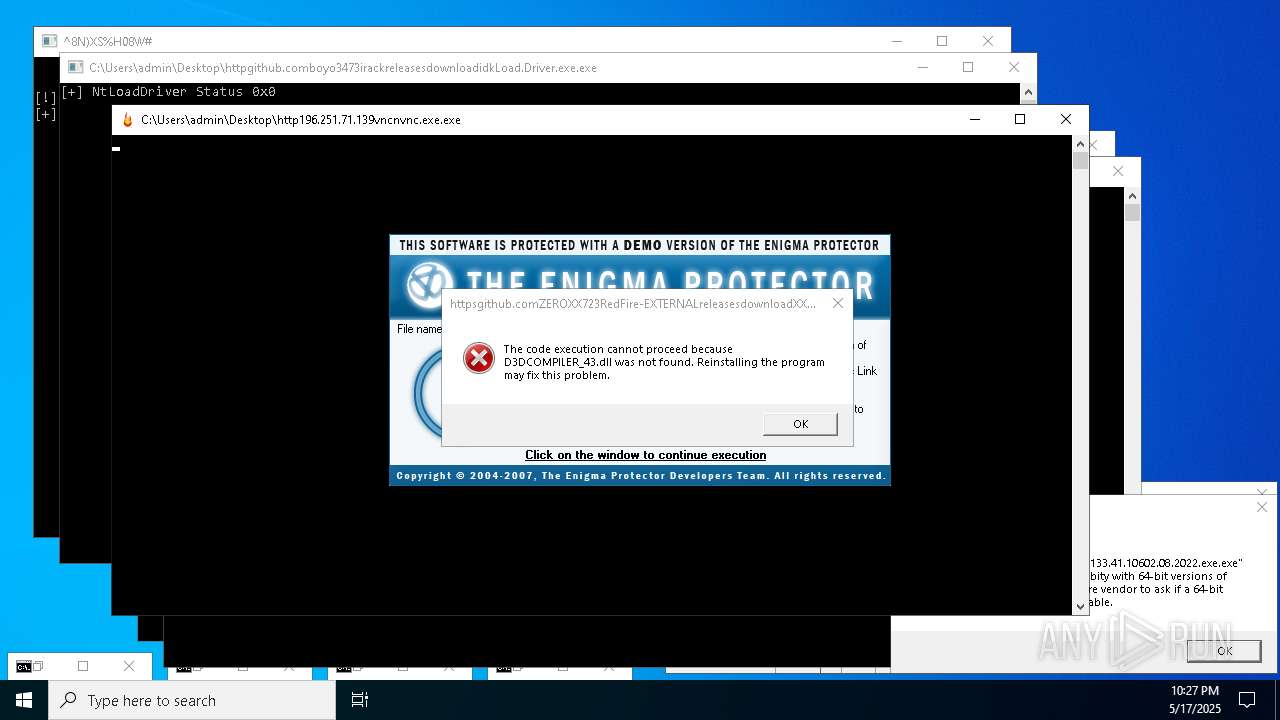Click the vncnvnc.exe.exe window title text

(x=301, y=120)
